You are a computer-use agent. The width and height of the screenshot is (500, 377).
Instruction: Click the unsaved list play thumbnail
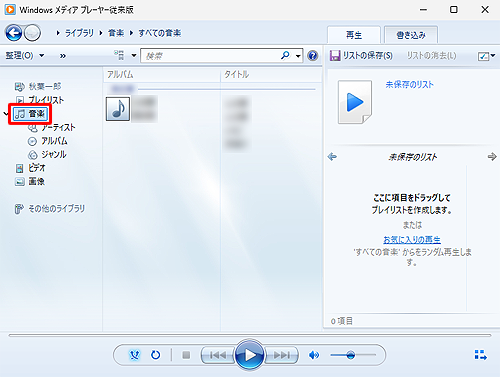[x=355, y=102]
